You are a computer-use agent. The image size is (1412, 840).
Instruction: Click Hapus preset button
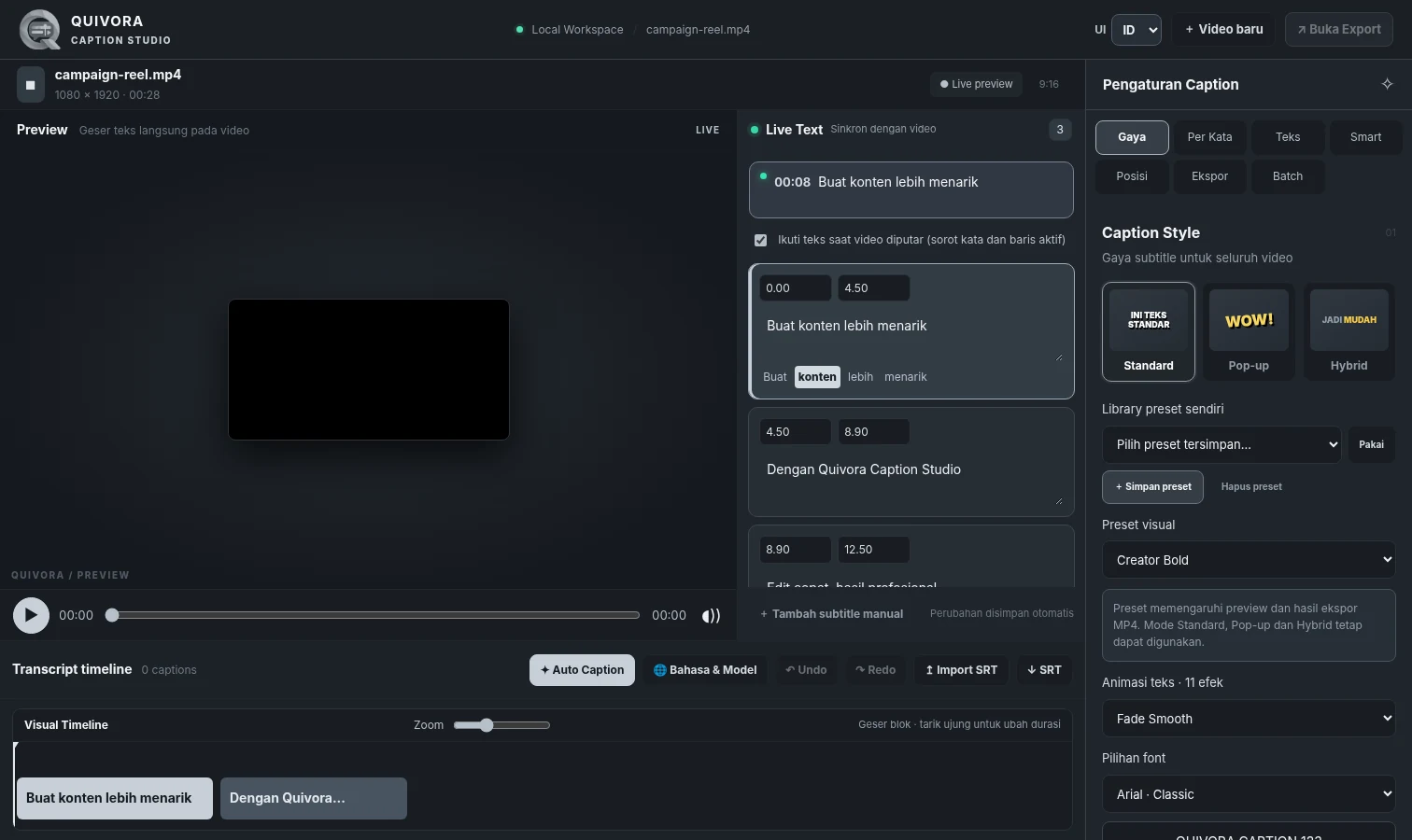(1251, 487)
